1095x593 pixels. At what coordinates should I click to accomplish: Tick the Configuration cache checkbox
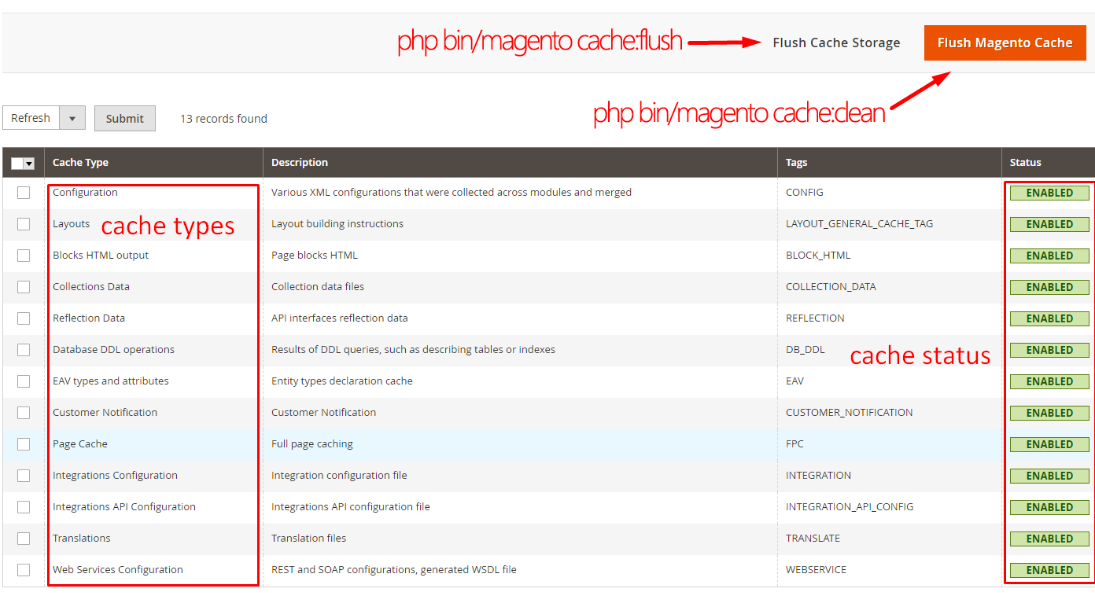pos(24,193)
